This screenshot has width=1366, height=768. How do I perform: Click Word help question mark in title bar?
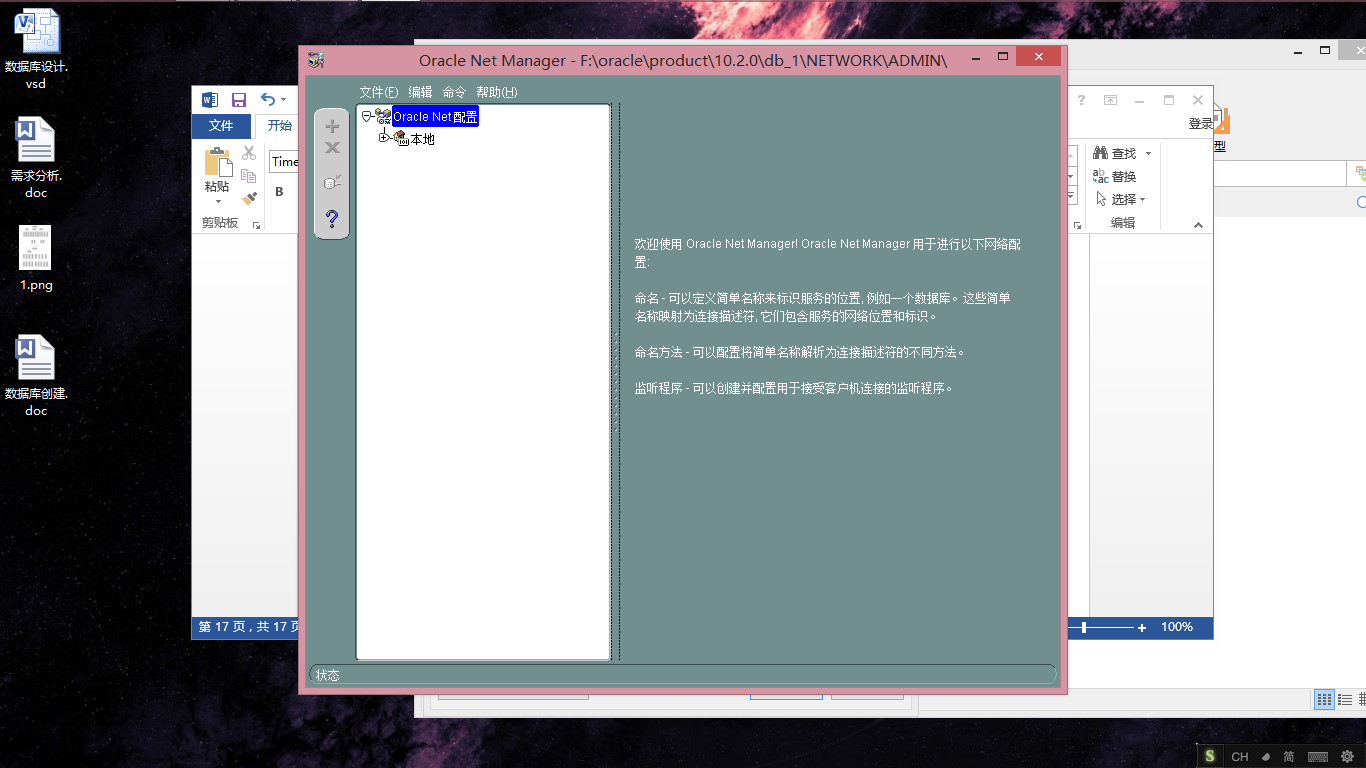[x=1081, y=100]
